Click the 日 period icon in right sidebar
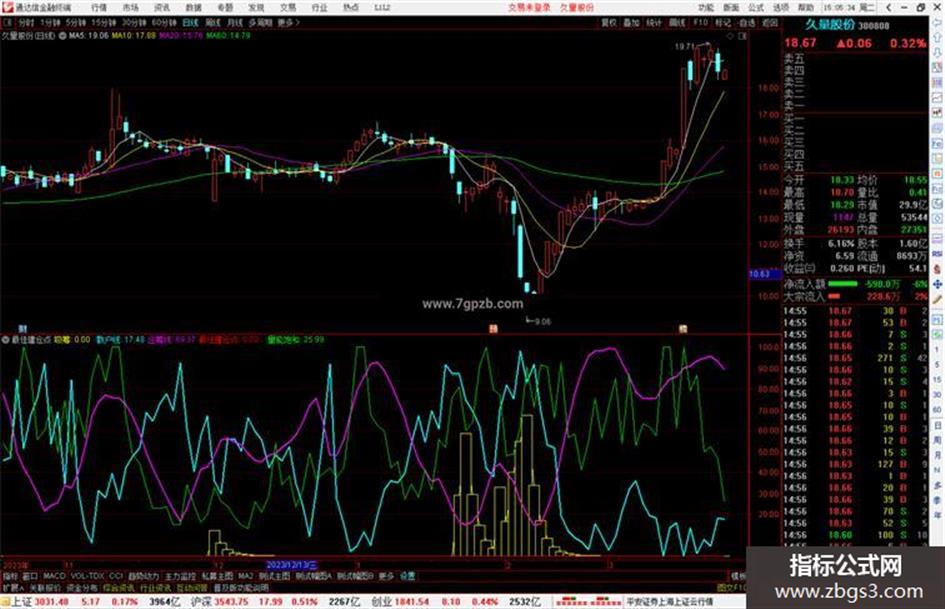This screenshot has height=609, width=945. coord(938,426)
